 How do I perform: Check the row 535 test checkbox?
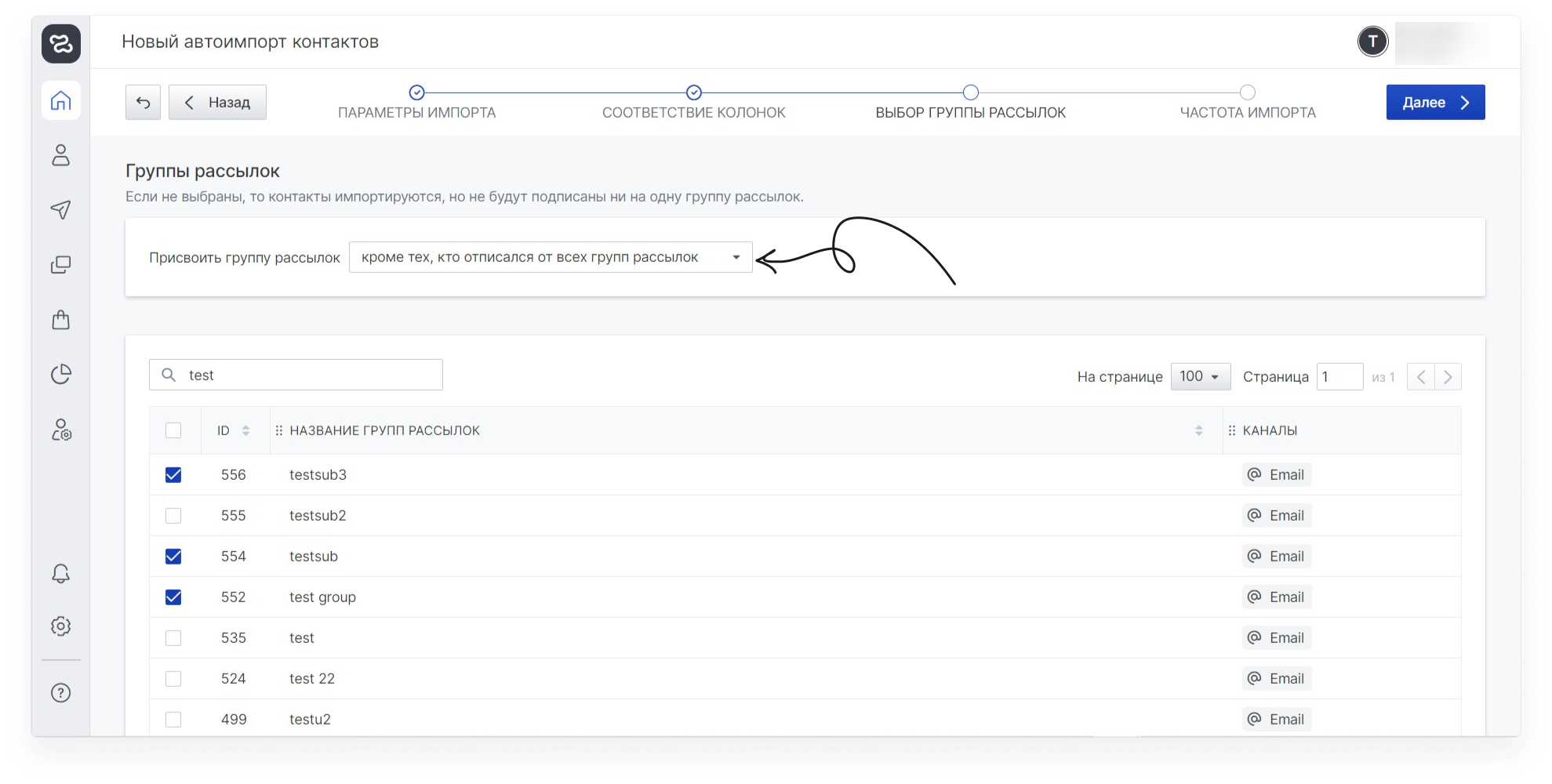coord(173,638)
